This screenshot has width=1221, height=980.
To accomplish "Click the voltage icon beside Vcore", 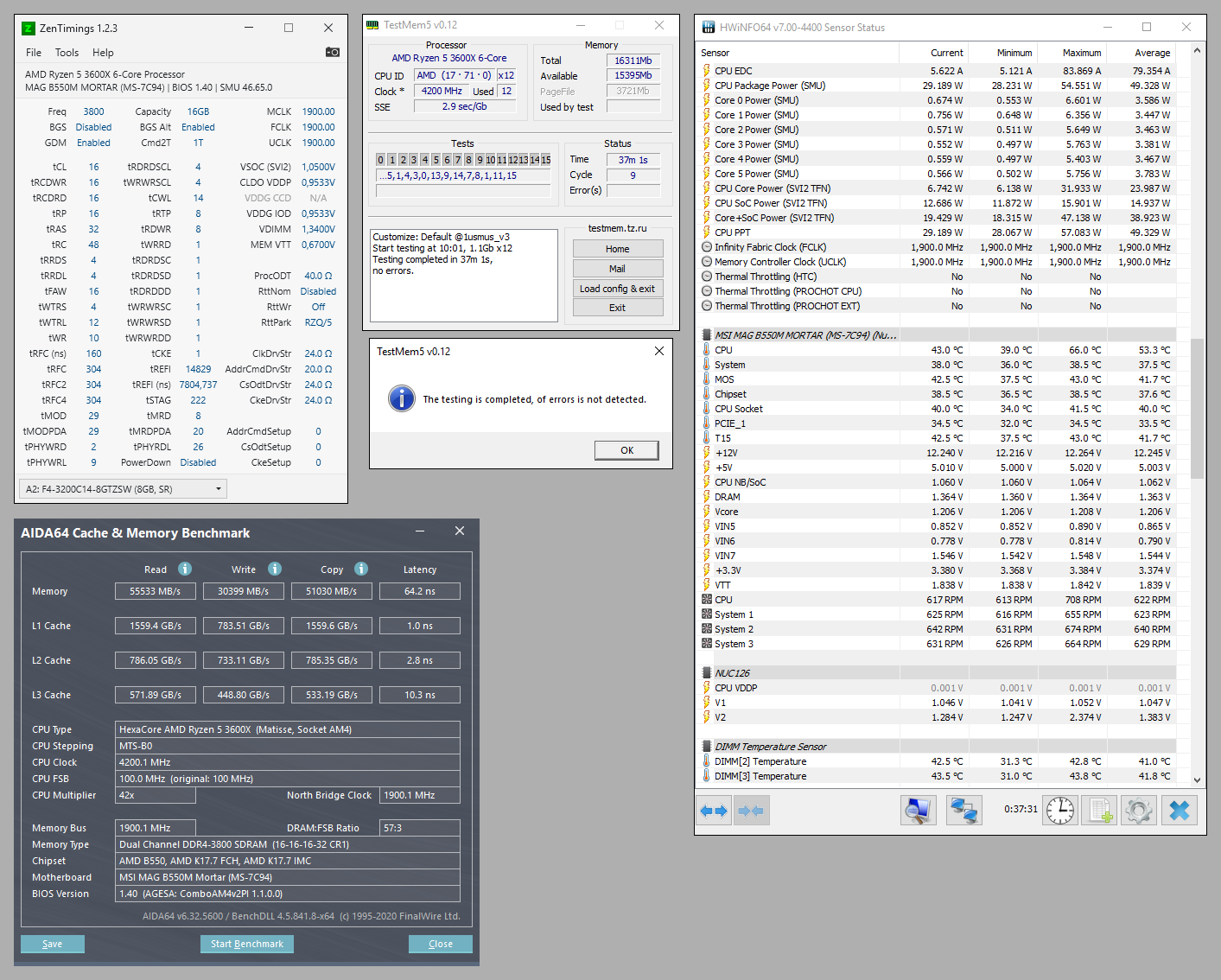I will (707, 512).
